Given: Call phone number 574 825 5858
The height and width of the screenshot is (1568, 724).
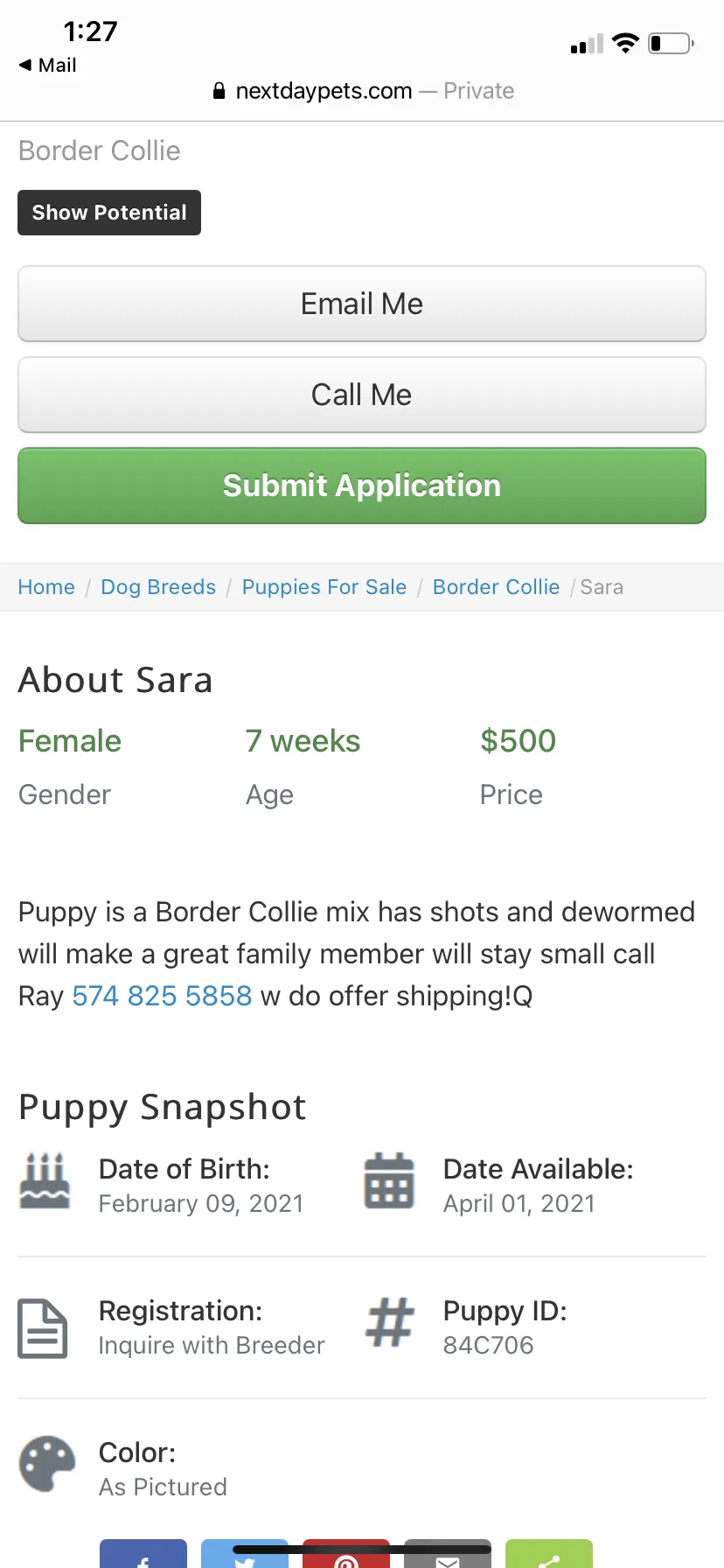Looking at the screenshot, I should click(x=162, y=996).
